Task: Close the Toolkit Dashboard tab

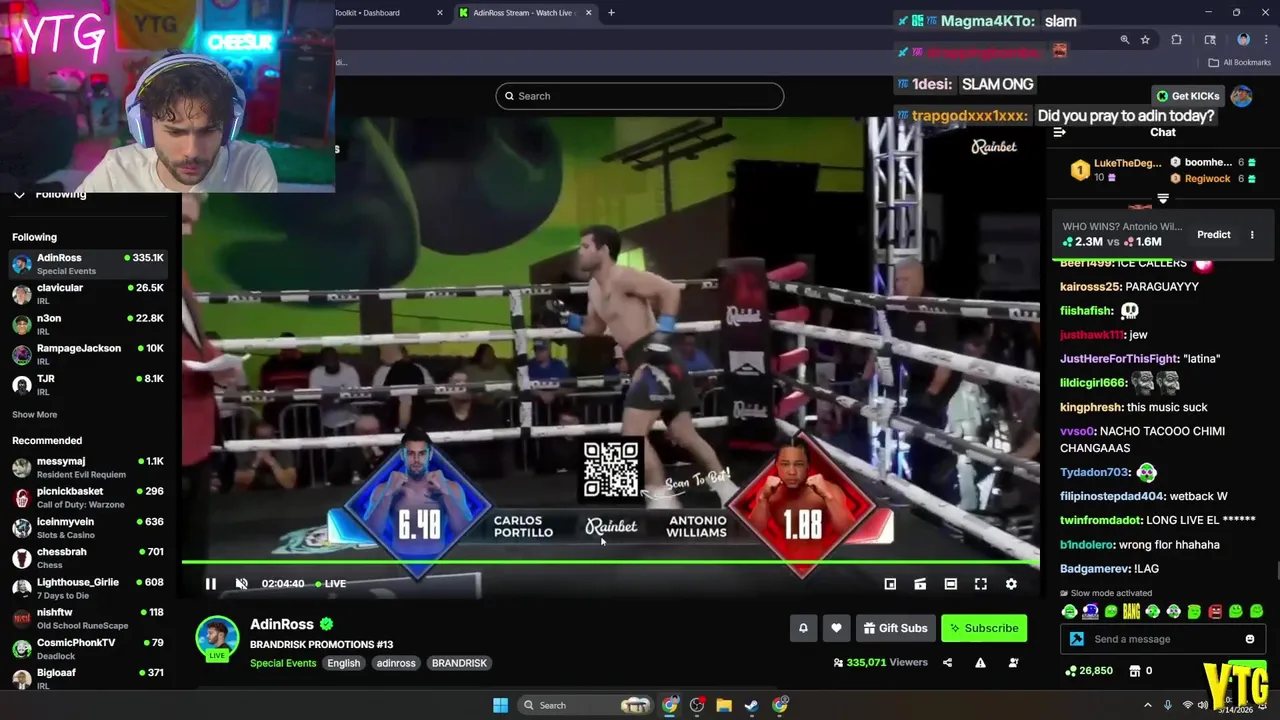Action: tap(440, 13)
